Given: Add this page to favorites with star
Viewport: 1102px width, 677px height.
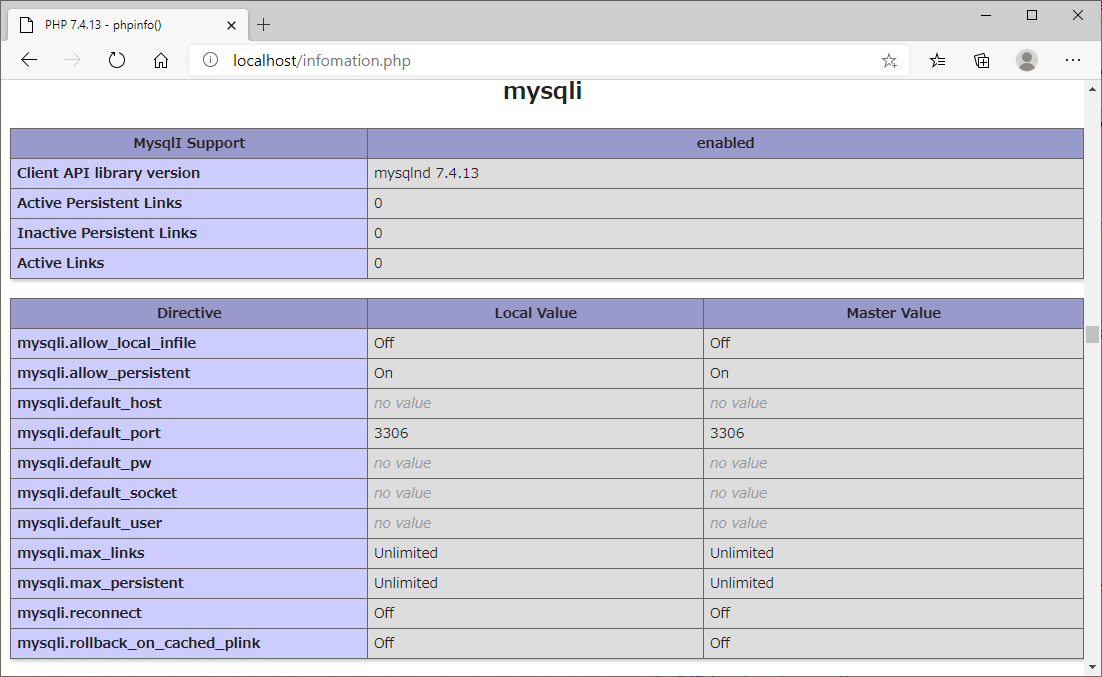Looking at the screenshot, I should (x=889, y=60).
